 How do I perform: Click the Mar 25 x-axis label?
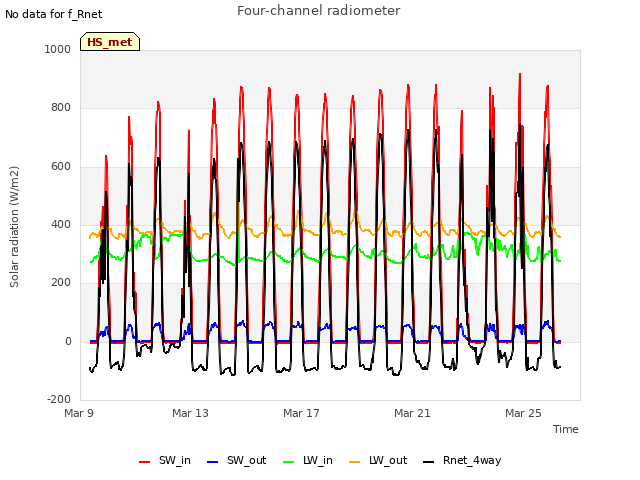click(523, 413)
